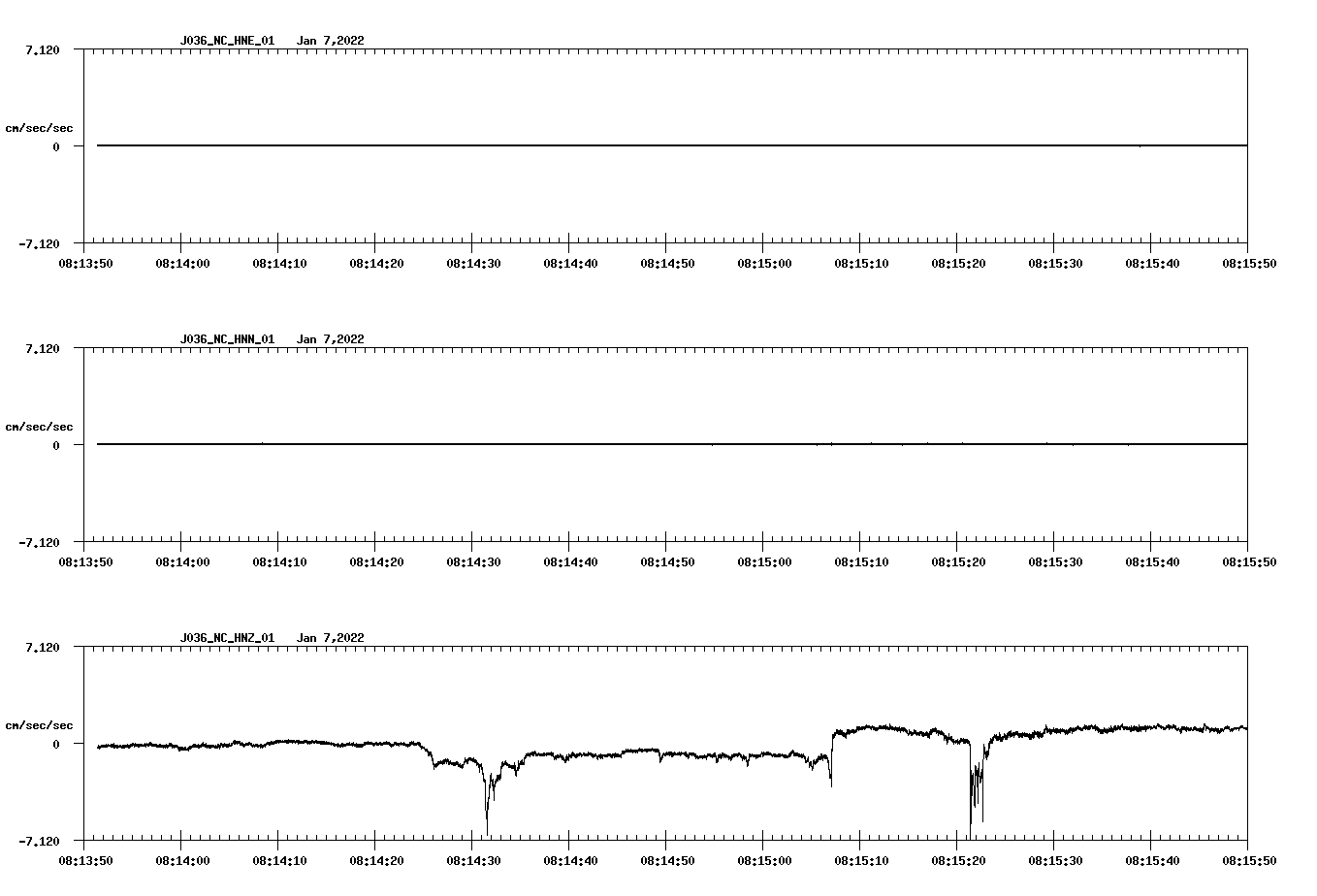The width and height of the screenshot is (1317, 896).
Task: Click the 0 value on HNZ y-axis
Action: [x=56, y=744]
